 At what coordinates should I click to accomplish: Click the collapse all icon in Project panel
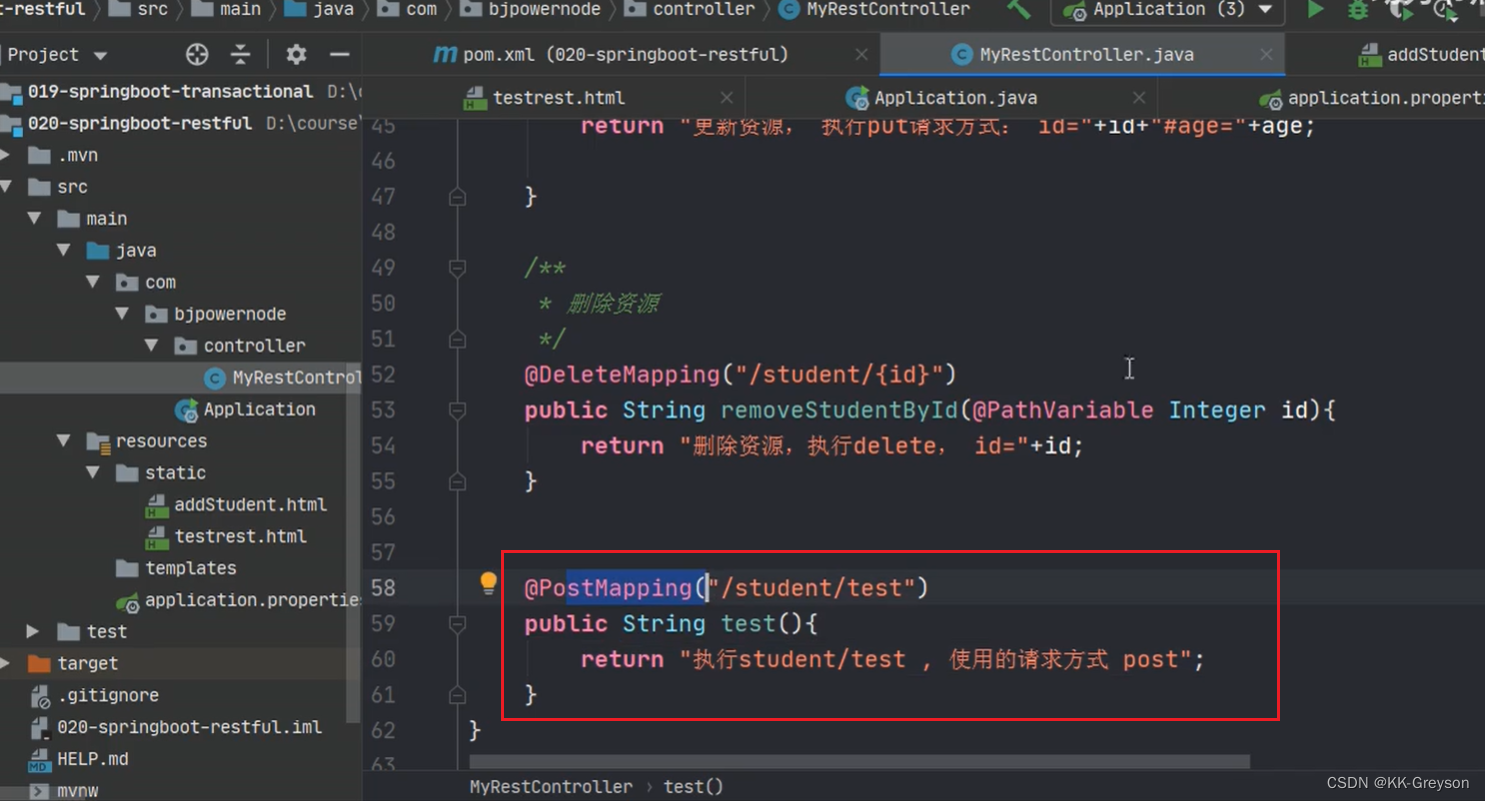[x=241, y=54]
